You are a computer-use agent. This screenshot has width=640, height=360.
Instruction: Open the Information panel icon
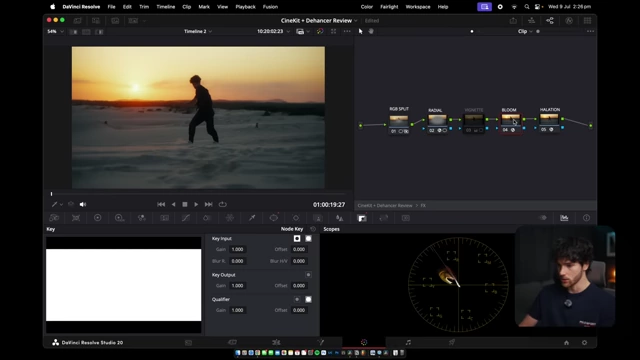click(x=586, y=218)
